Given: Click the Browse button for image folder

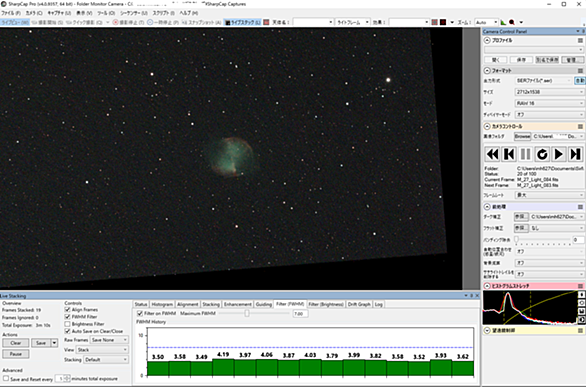Looking at the screenshot, I should coord(522,136).
